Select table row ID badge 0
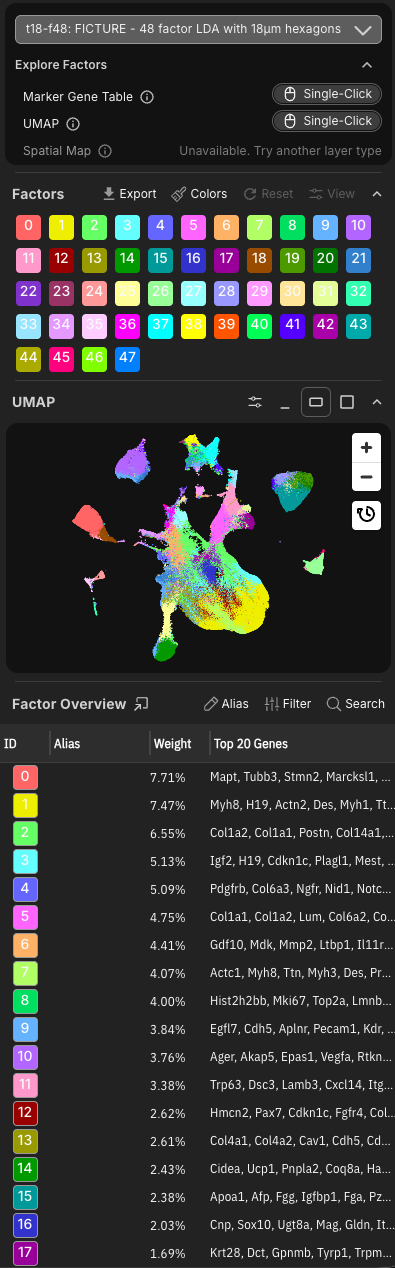Screen dimensions: 395x1268 (25, 777)
